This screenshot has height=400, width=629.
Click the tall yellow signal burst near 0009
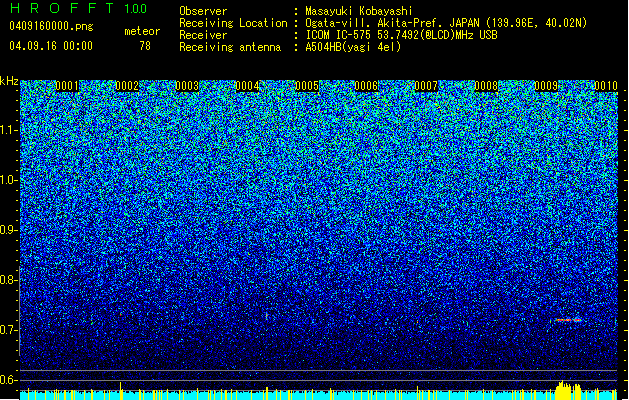(x=568, y=390)
